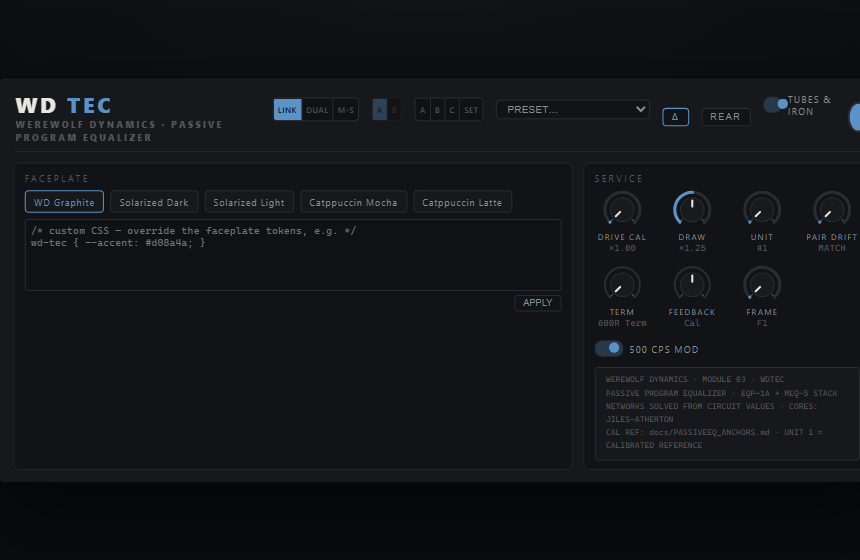Toggle the Tubes & Iron switch
The image size is (860, 560).
pos(776,104)
